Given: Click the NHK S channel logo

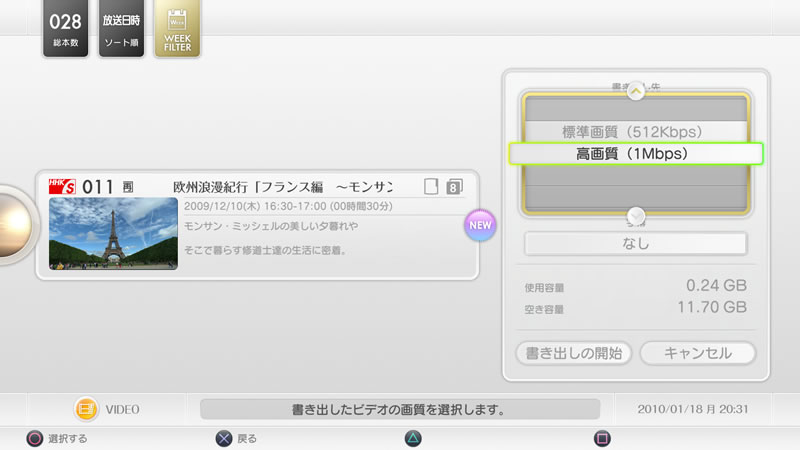Looking at the screenshot, I should pos(62,185).
